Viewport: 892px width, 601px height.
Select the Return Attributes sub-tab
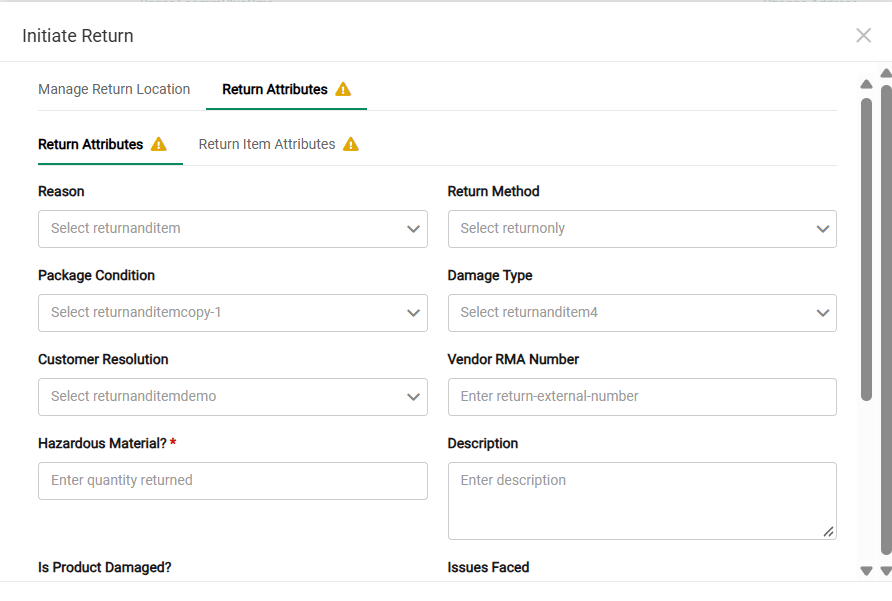coord(90,145)
